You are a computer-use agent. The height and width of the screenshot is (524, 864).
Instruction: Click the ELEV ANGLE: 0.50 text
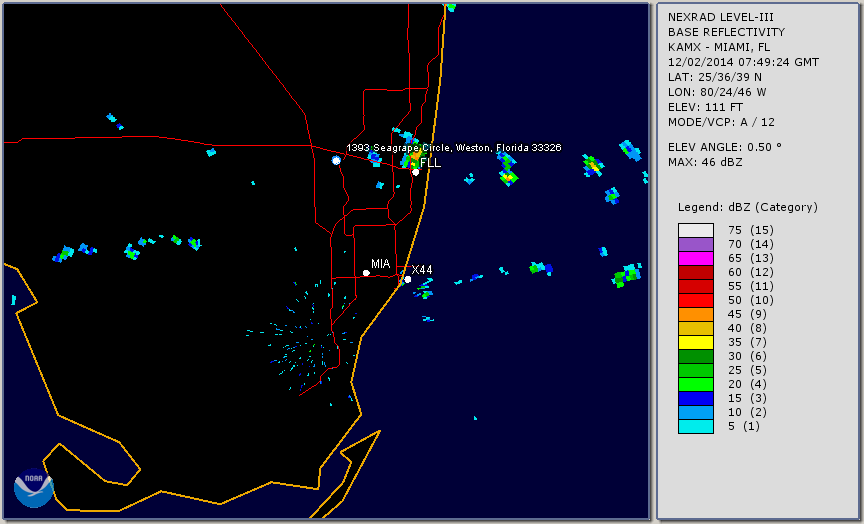click(x=725, y=147)
